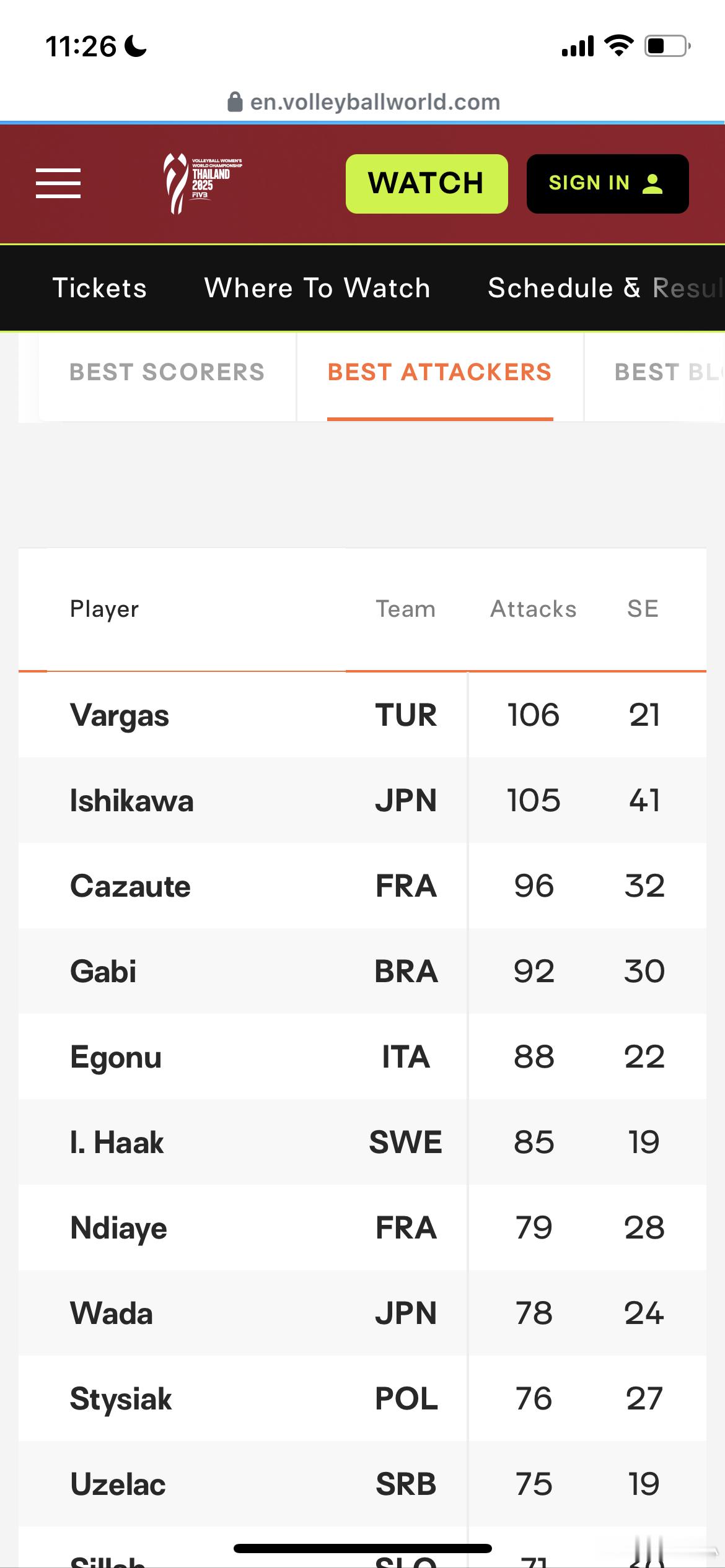Tap the user profile icon in Sign In
Screen dimensions: 725x1568
click(x=652, y=183)
